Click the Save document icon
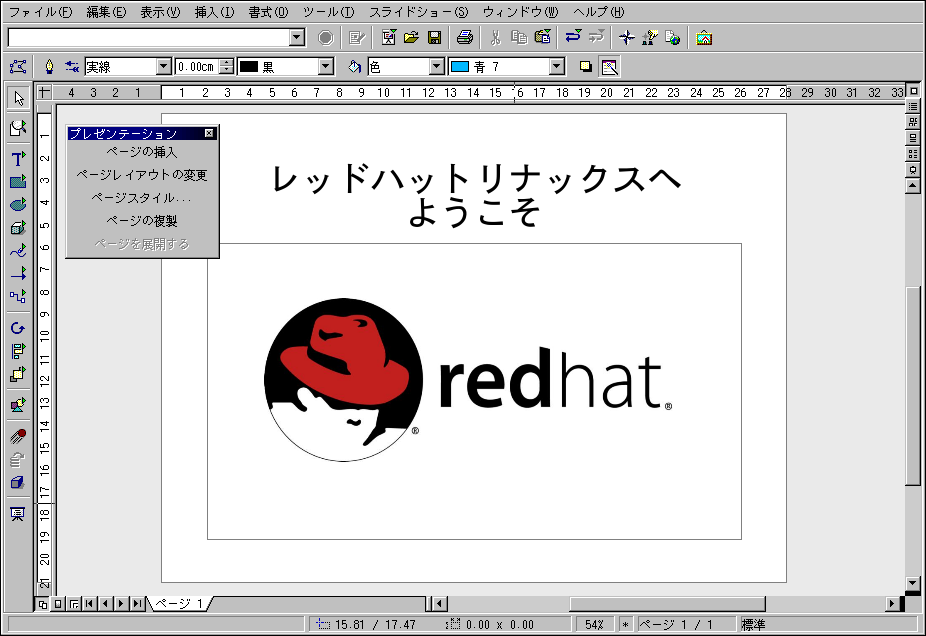926x636 pixels. pos(435,38)
